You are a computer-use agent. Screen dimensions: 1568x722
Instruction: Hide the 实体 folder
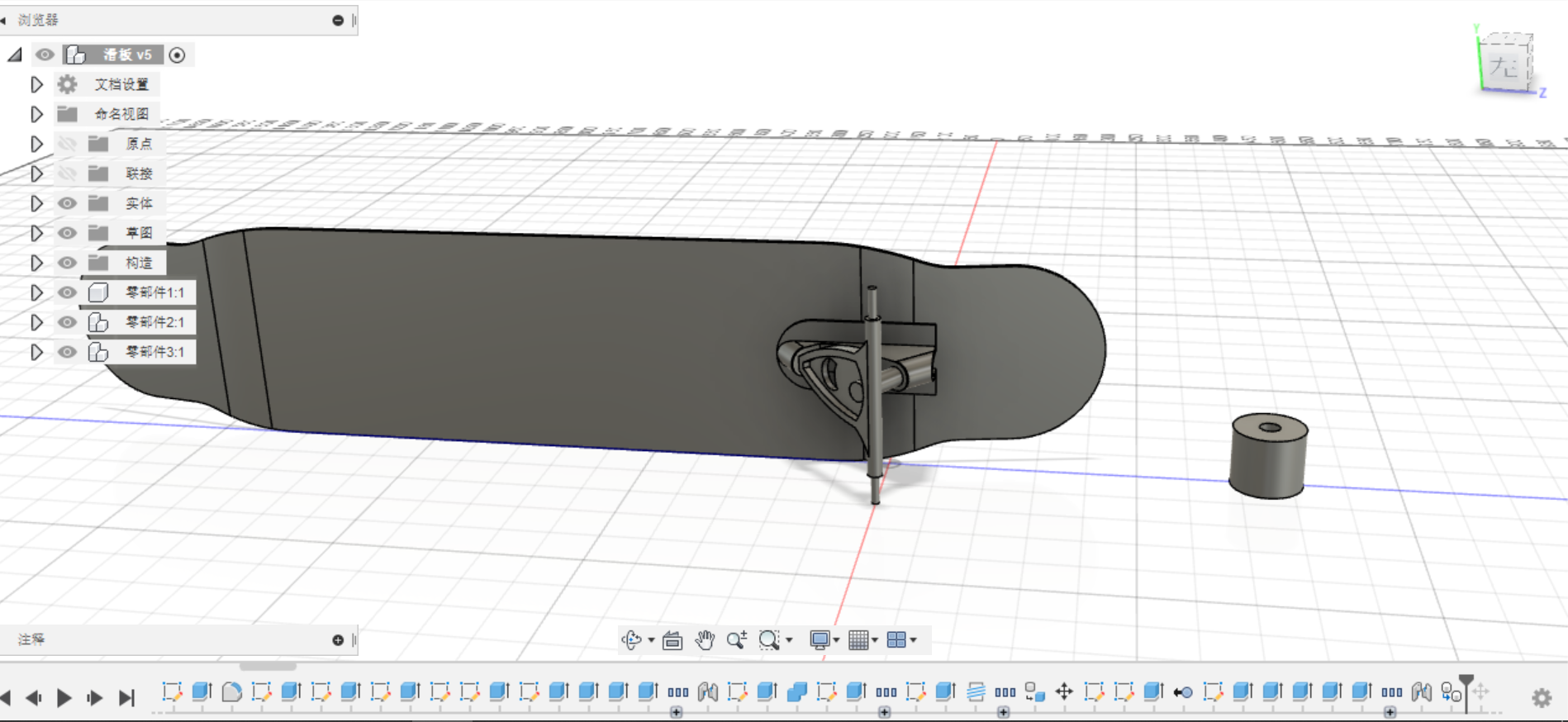tap(68, 203)
